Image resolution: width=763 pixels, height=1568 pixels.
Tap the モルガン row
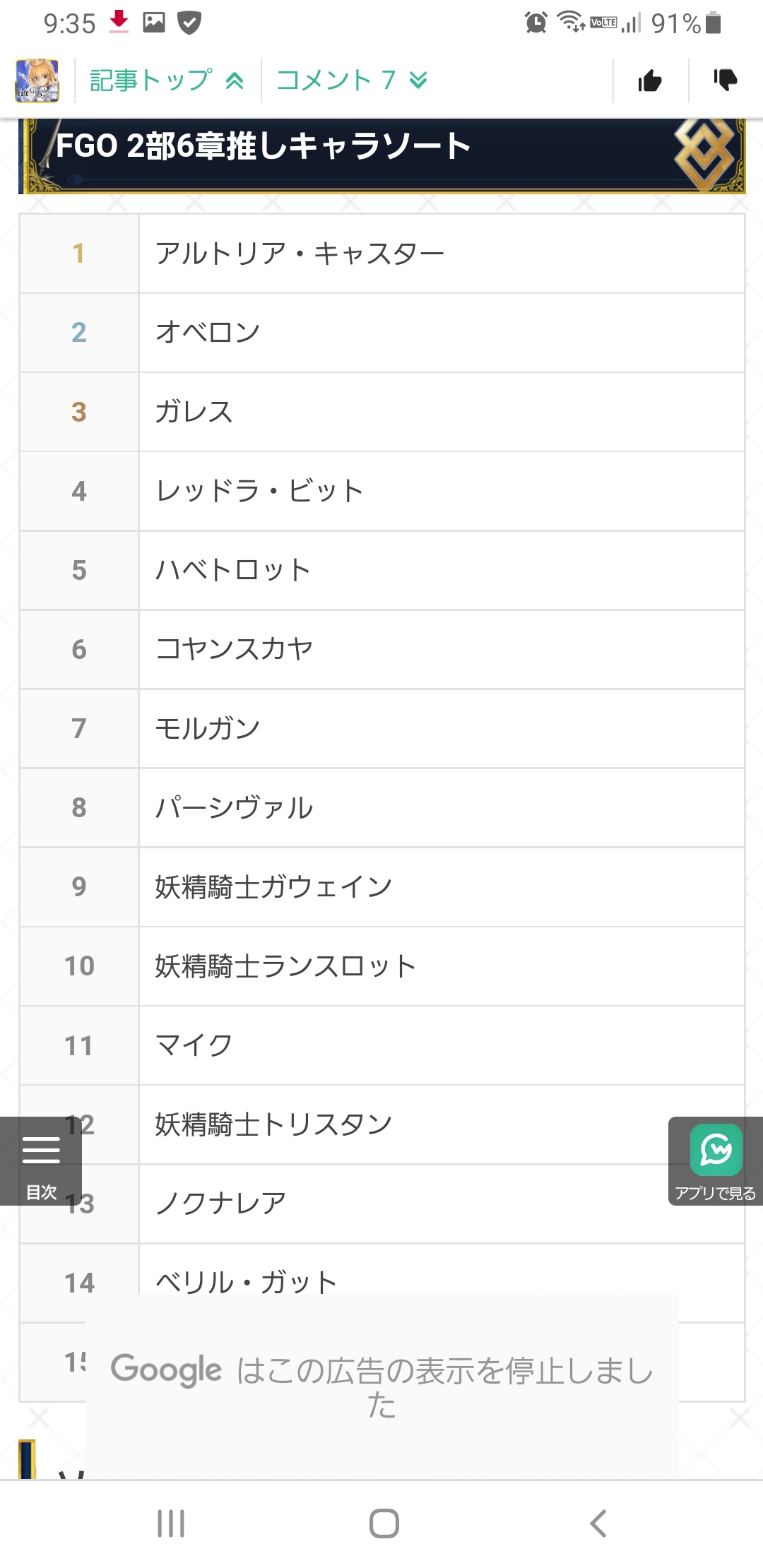[x=208, y=728]
